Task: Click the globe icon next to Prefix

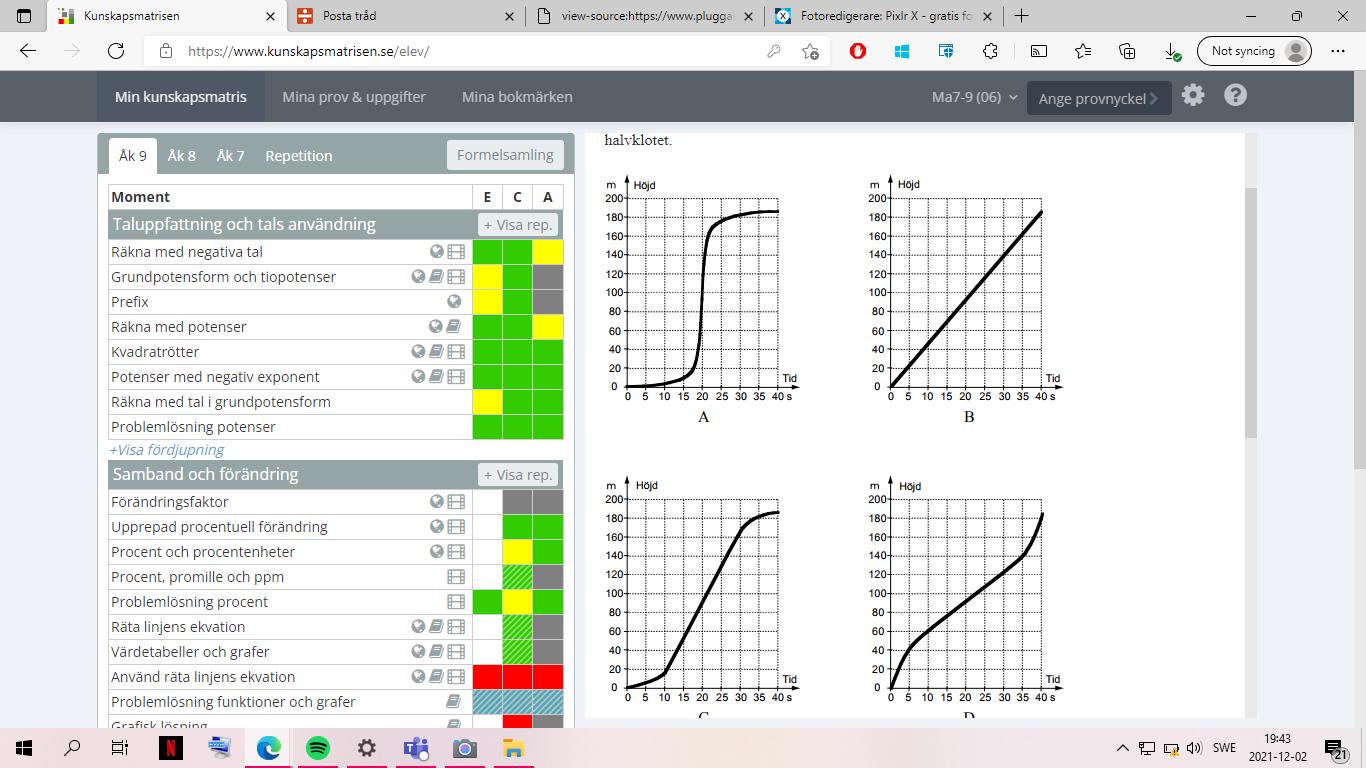Action: pyautogui.click(x=454, y=302)
